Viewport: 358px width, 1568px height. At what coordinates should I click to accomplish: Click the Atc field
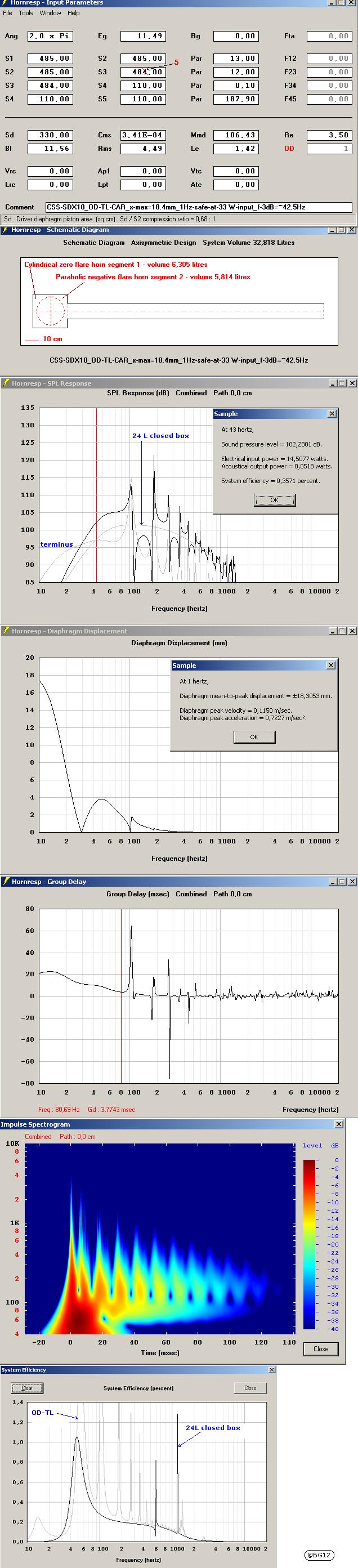click(236, 185)
